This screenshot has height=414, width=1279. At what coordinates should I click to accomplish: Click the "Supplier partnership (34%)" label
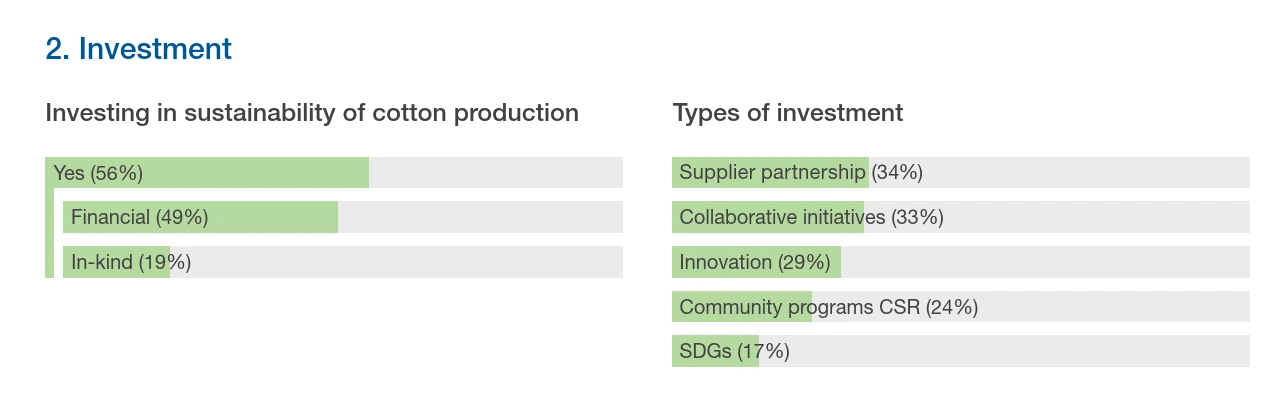800,172
